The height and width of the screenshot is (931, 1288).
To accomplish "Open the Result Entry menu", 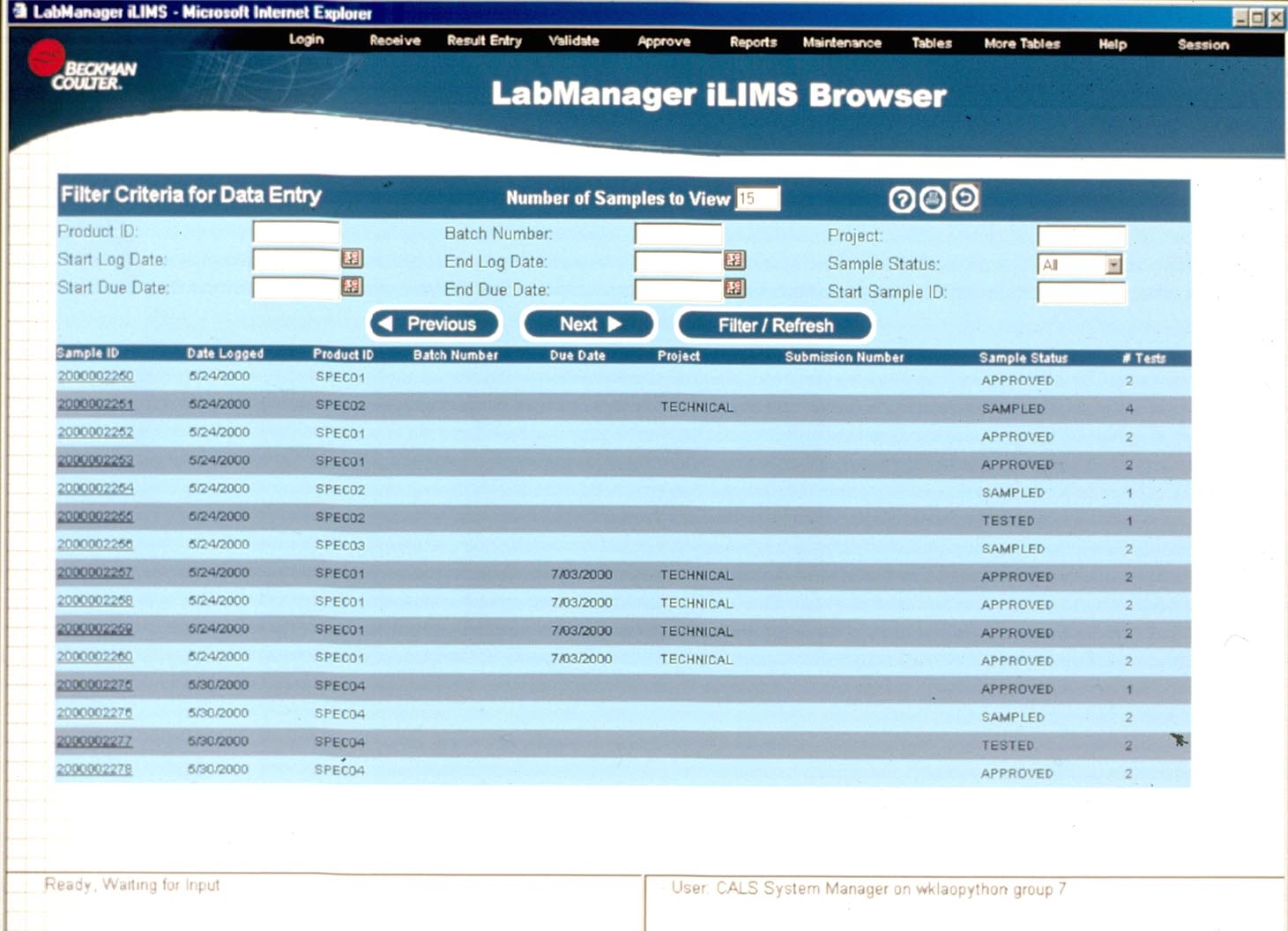I will click(484, 41).
